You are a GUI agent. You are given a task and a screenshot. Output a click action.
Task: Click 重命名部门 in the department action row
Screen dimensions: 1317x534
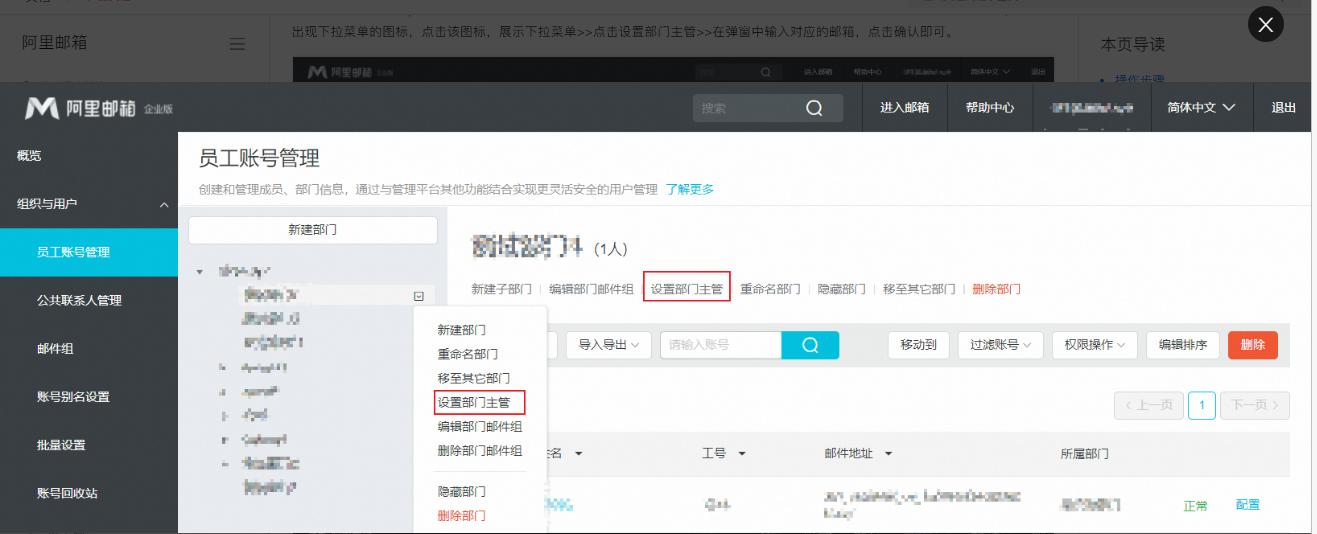click(770, 289)
